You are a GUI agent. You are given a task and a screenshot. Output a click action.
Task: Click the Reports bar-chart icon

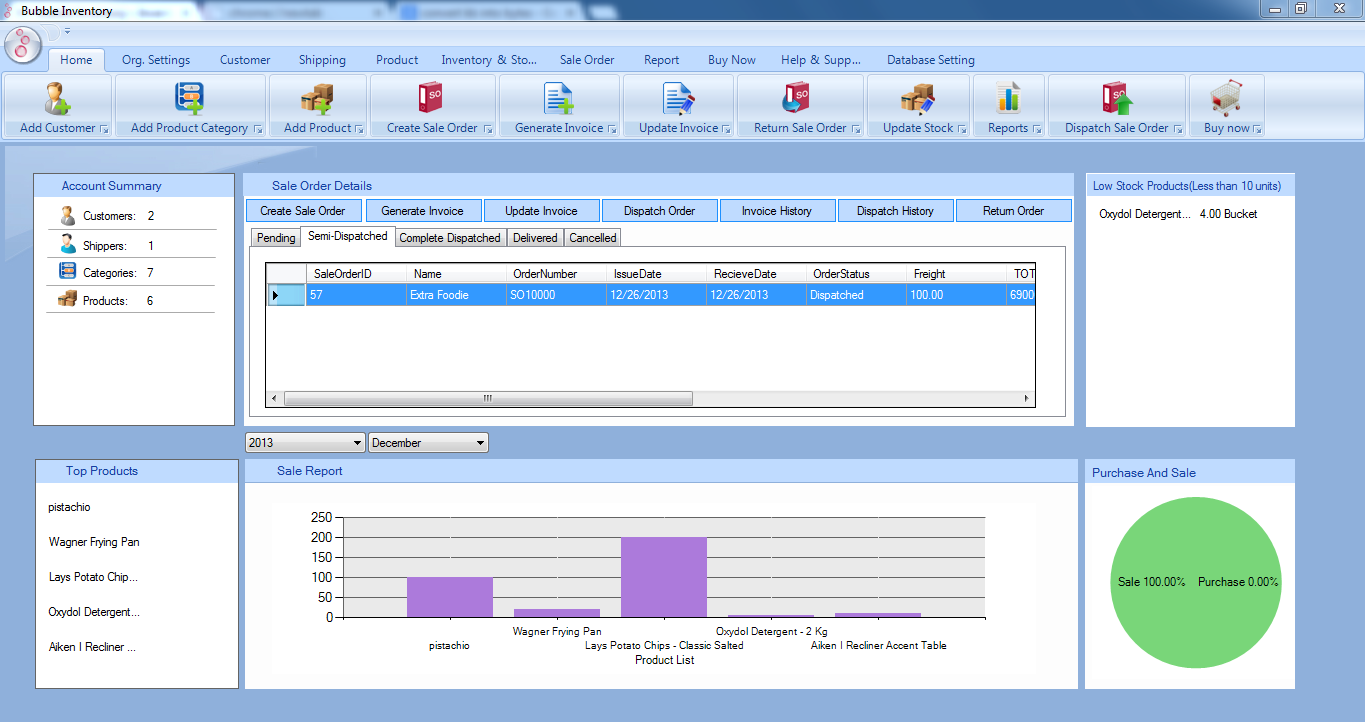[1008, 99]
